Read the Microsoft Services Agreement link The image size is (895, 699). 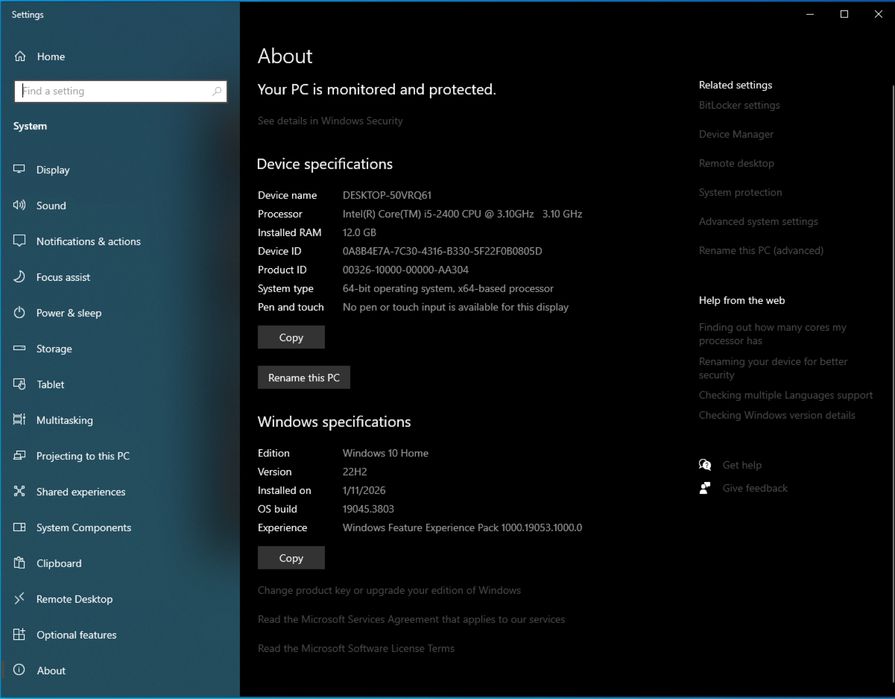[x=411, y=620]
